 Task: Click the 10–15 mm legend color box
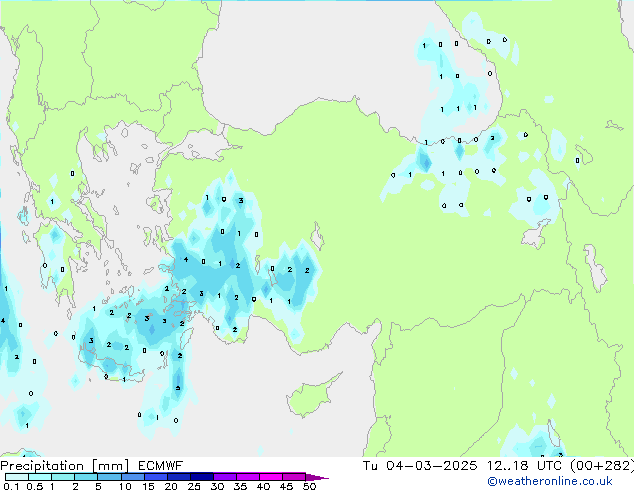(x=132, y=477)
